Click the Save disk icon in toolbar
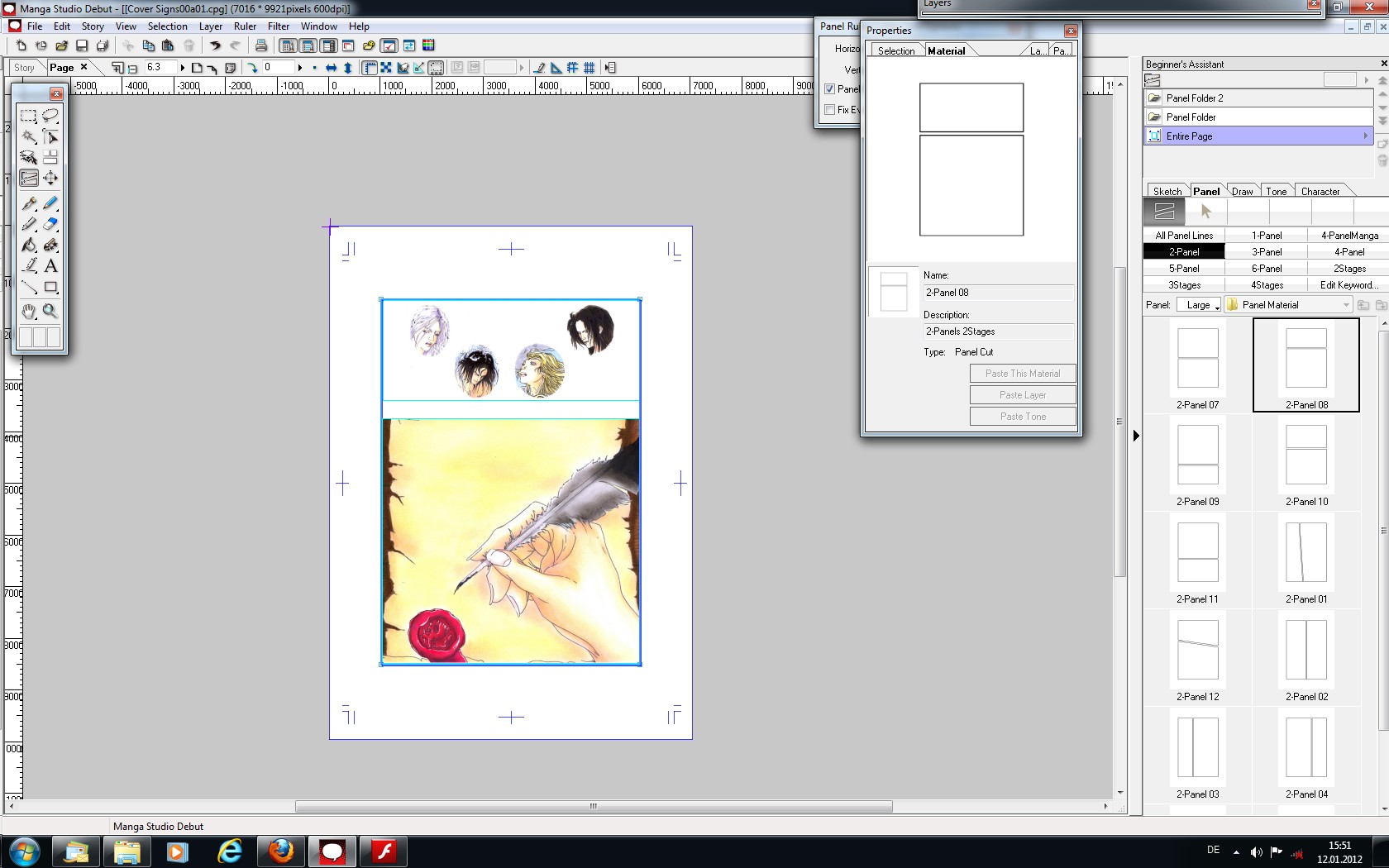The image size is (1389, 868). [82, 45]
